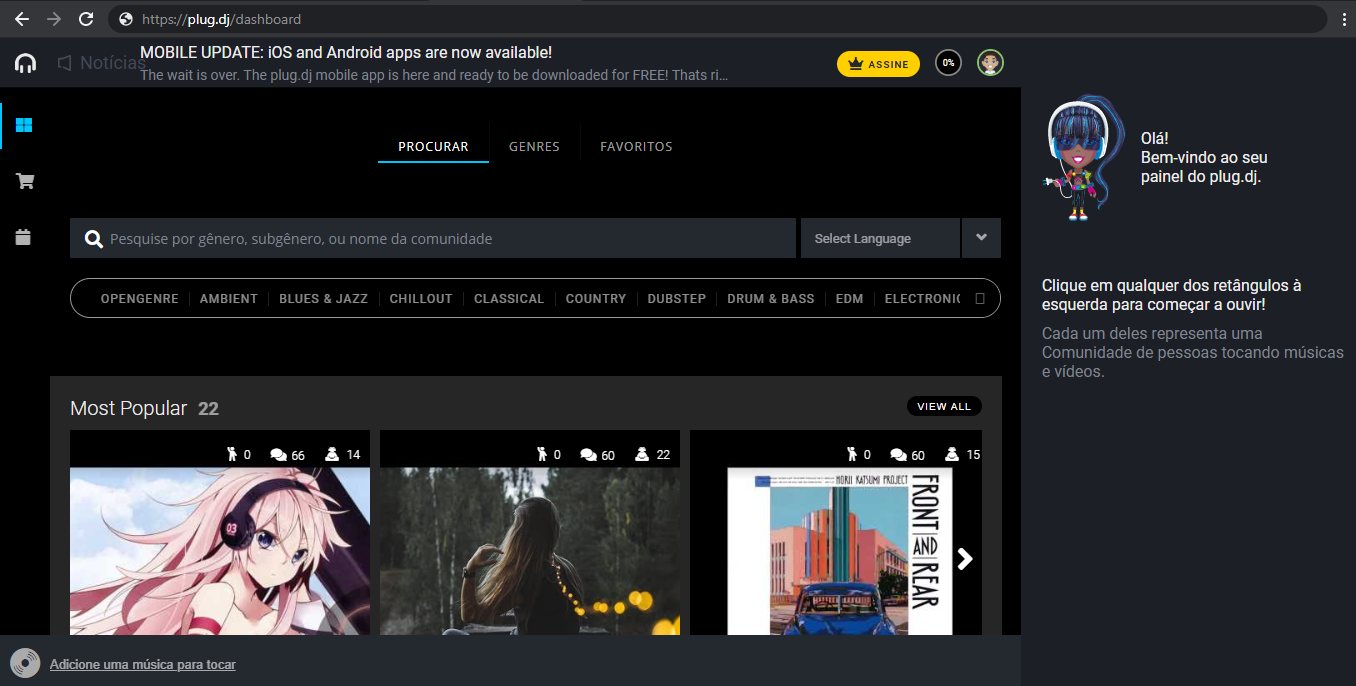Click the 'Most Popular' heading
This screenshot has height=686, width=1356.
pyautogui.click(x=128, y=408)
